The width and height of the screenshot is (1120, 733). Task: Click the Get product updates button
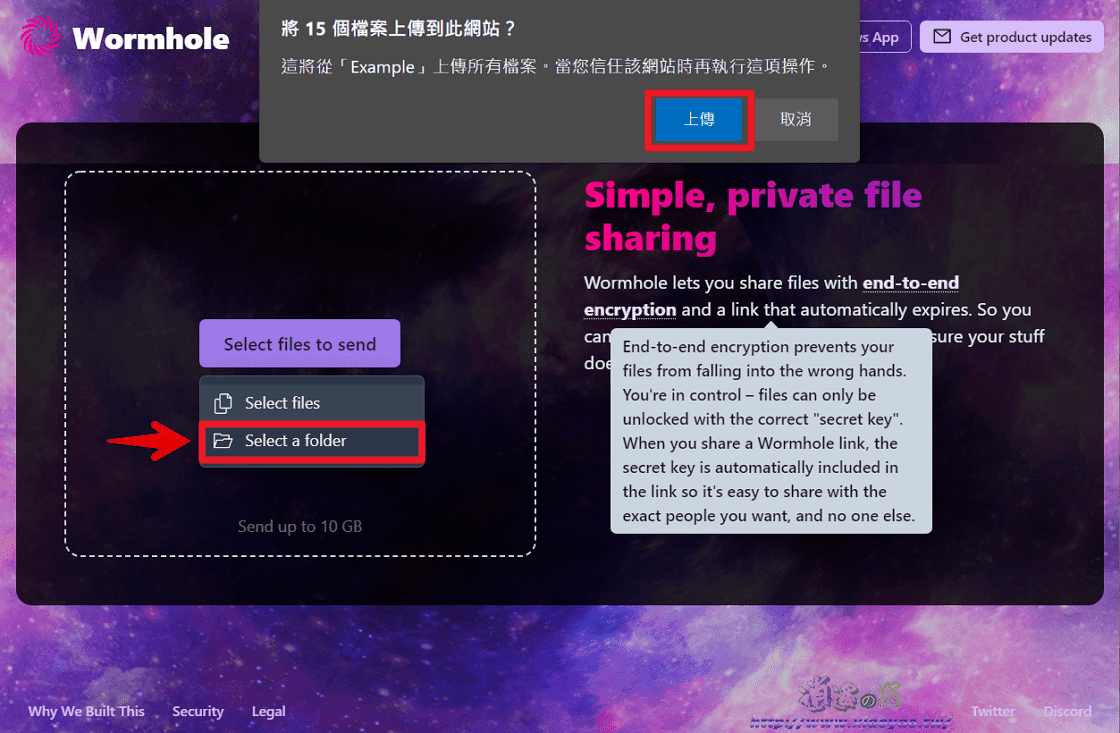(x=1011, y=36)
